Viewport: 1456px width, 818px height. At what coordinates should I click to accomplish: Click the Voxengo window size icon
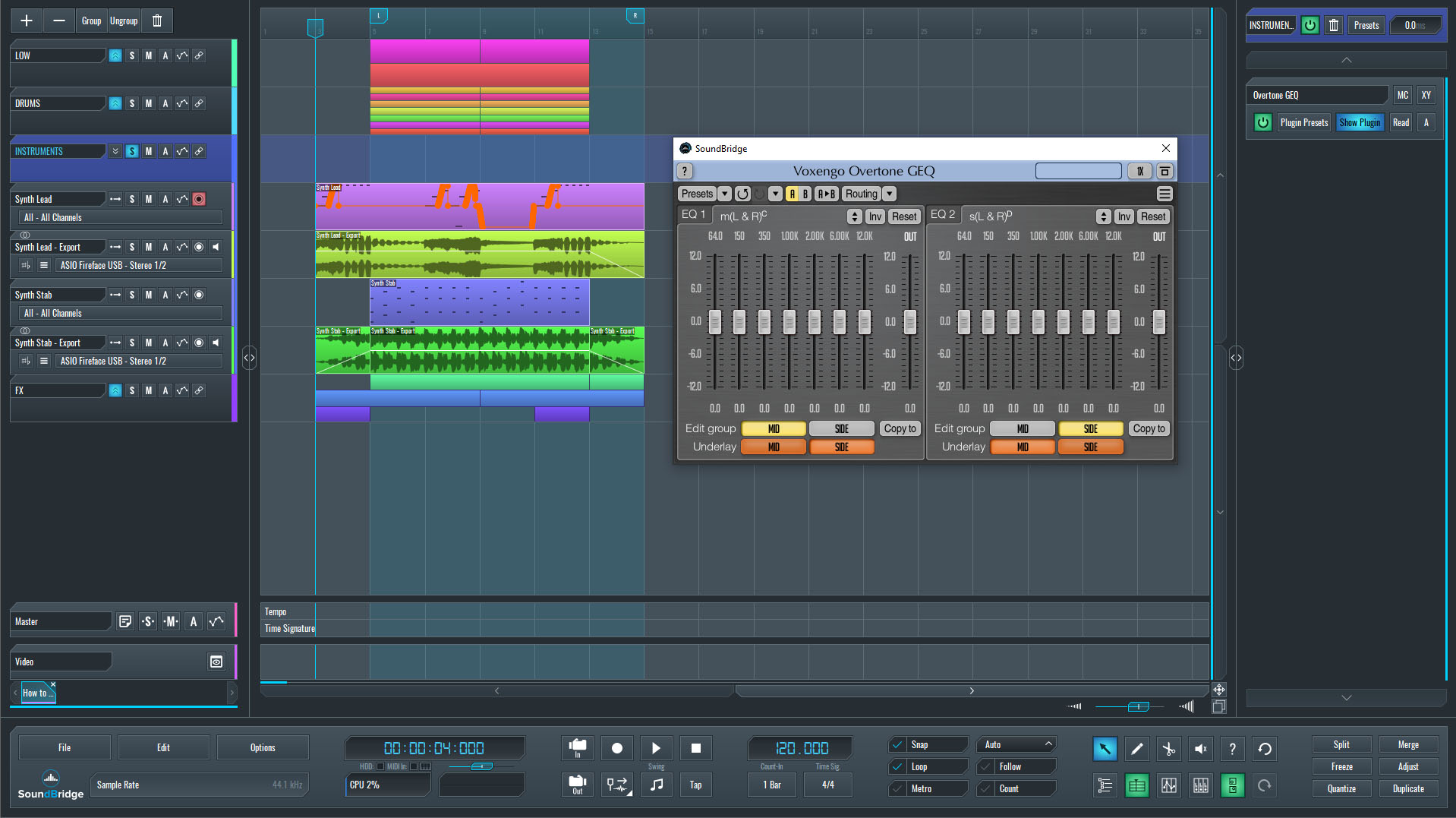[1164, 171]
